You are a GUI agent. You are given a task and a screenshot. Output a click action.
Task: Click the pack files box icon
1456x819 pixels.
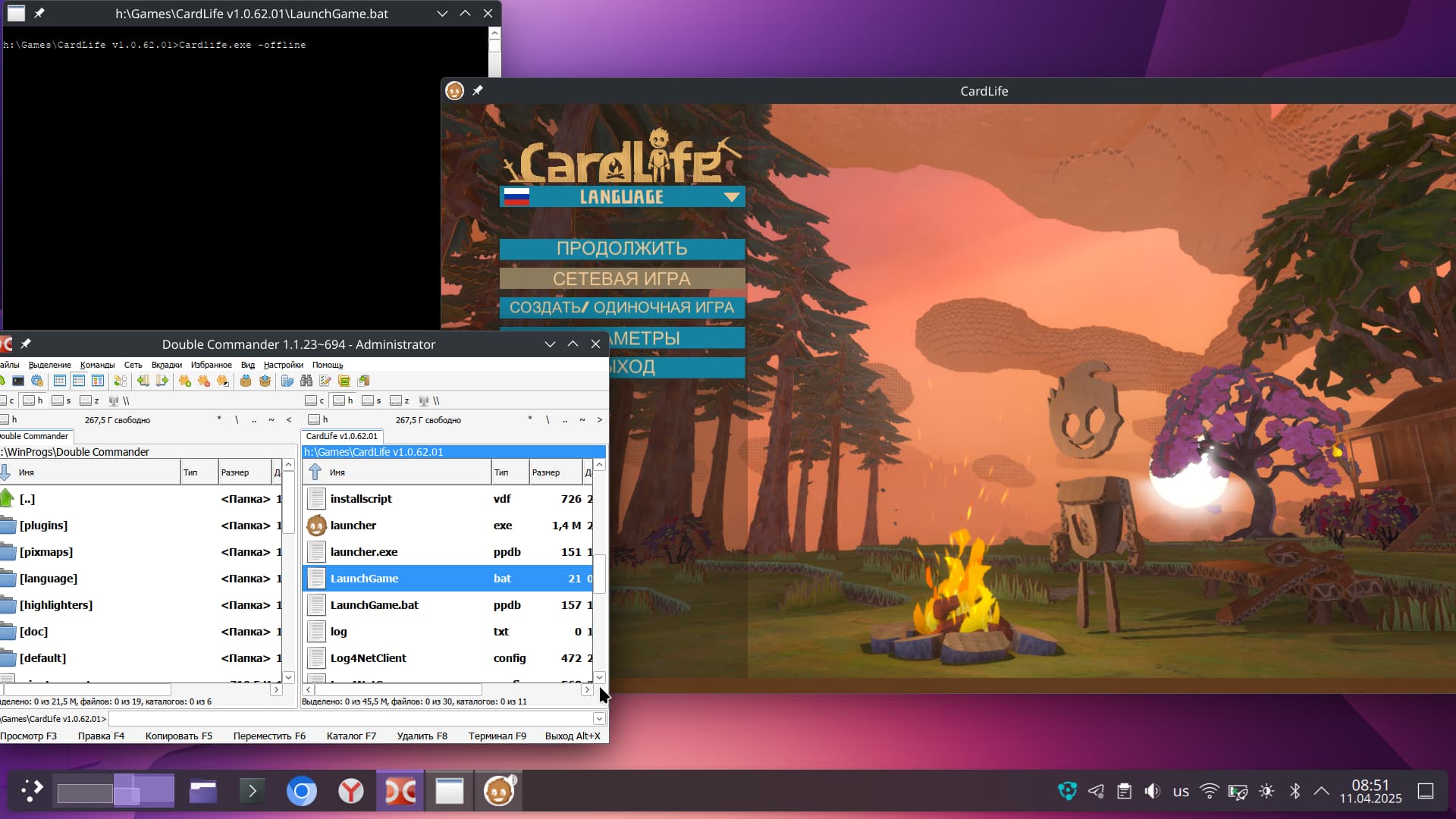pos(246,381)
